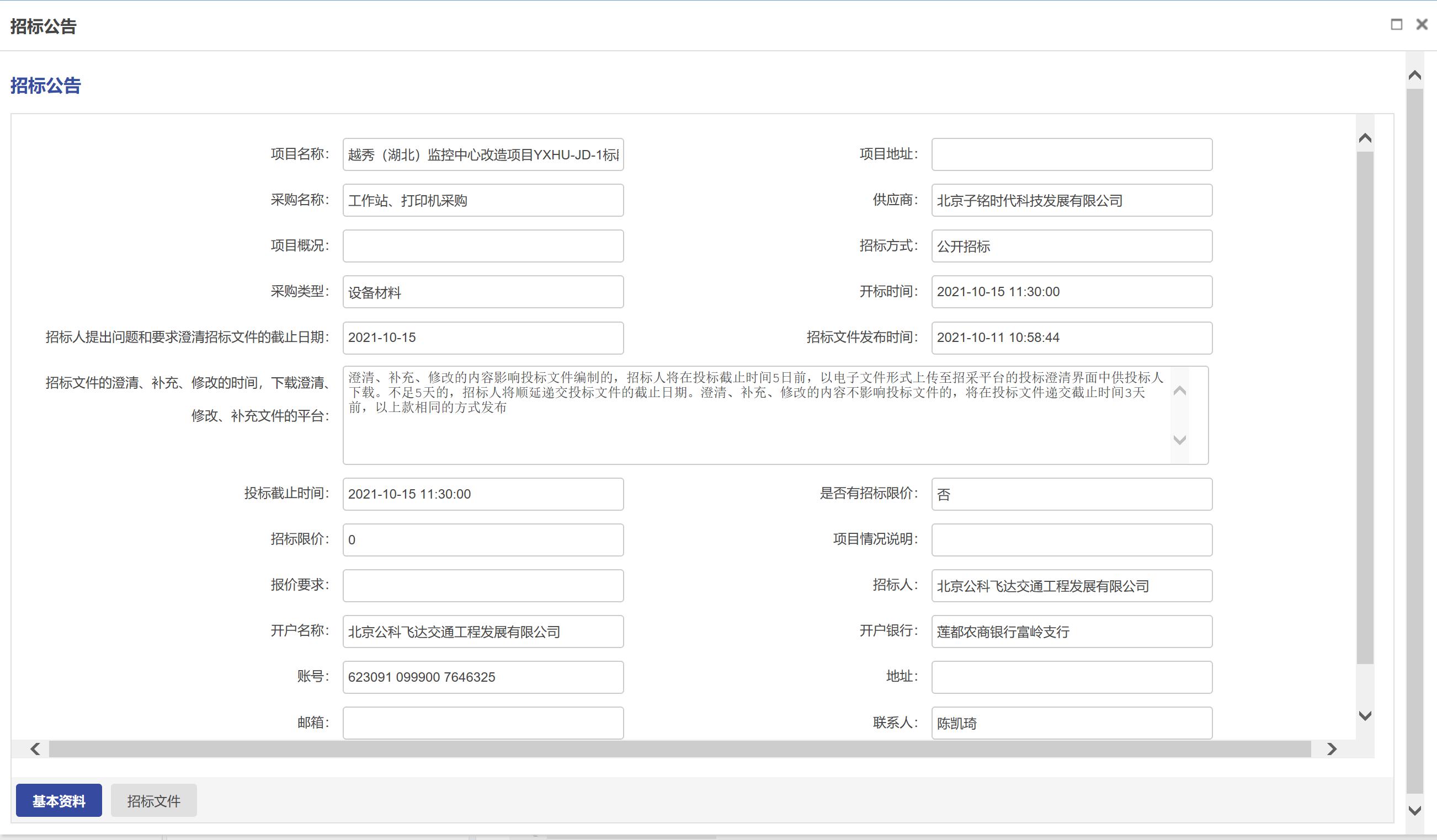Screen dimensions: 1437x840
Task: Click the 是否有招标限价 field
Action: [1072, 494]
